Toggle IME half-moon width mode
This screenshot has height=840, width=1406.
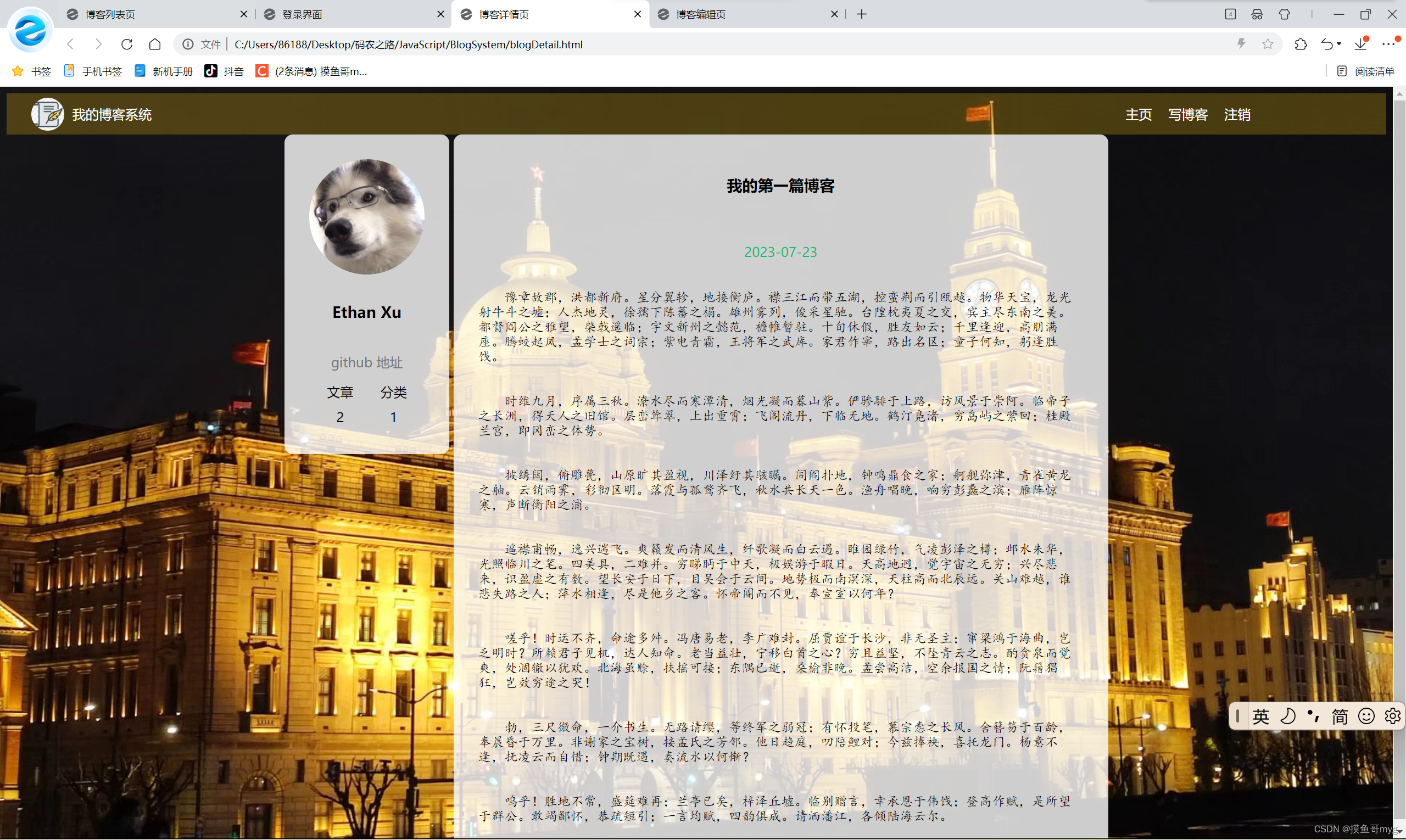pos(1288,716)
